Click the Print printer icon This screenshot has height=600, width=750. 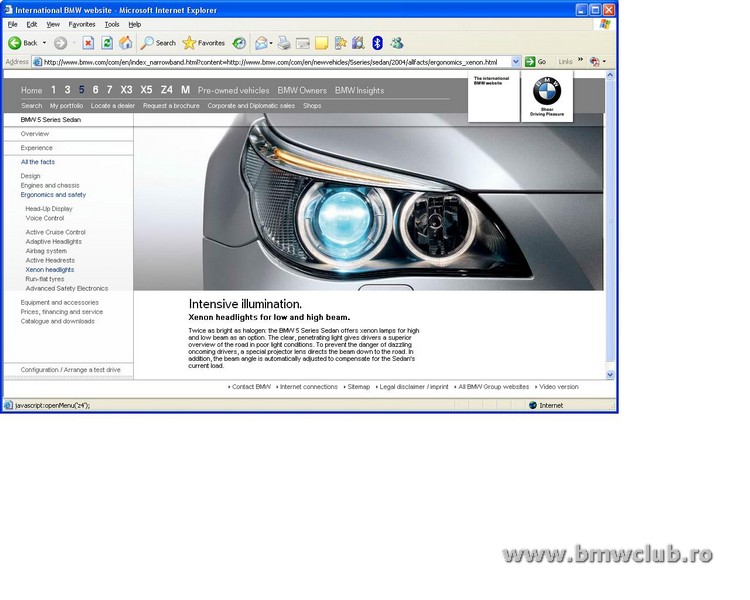pyautogui.click(x=284, y=43)
